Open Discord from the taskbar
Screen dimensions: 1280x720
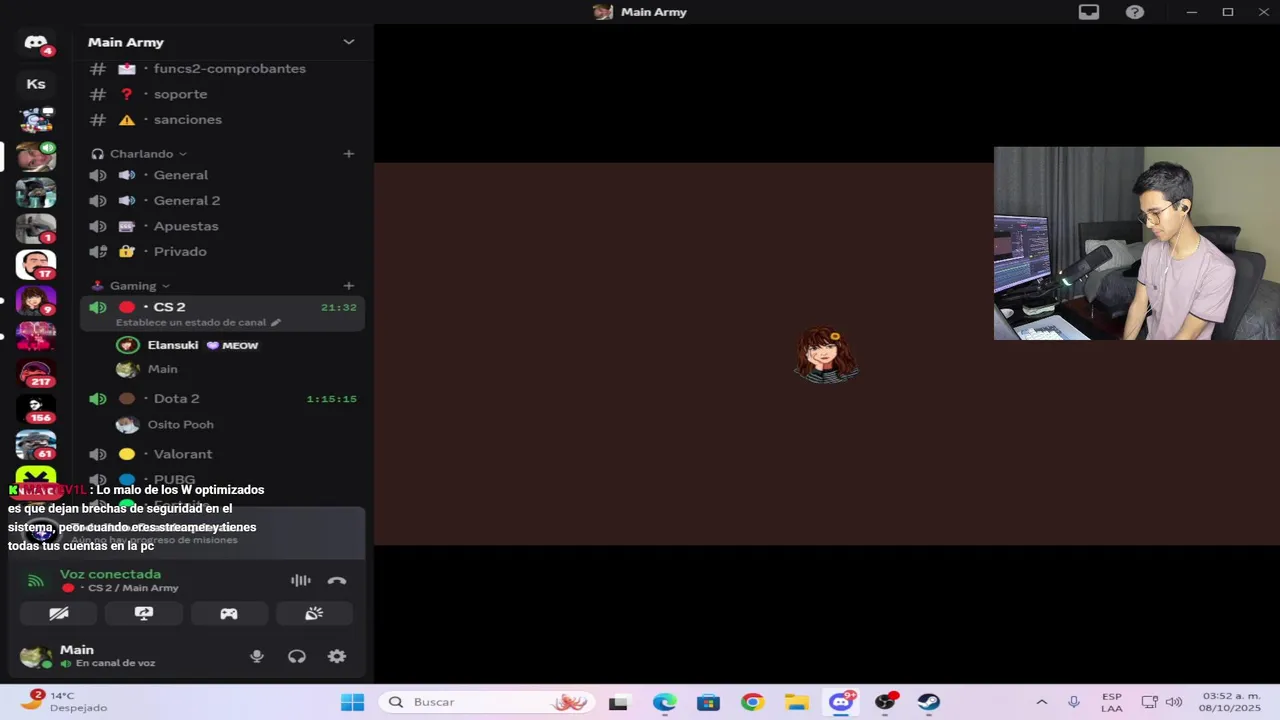[841, 702]
